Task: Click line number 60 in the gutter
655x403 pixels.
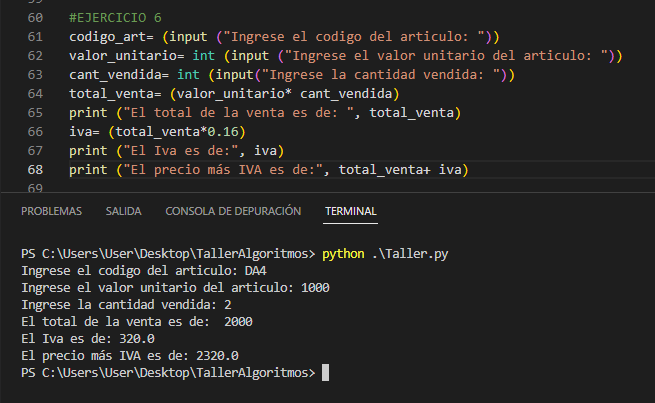Action: [35, 18]
